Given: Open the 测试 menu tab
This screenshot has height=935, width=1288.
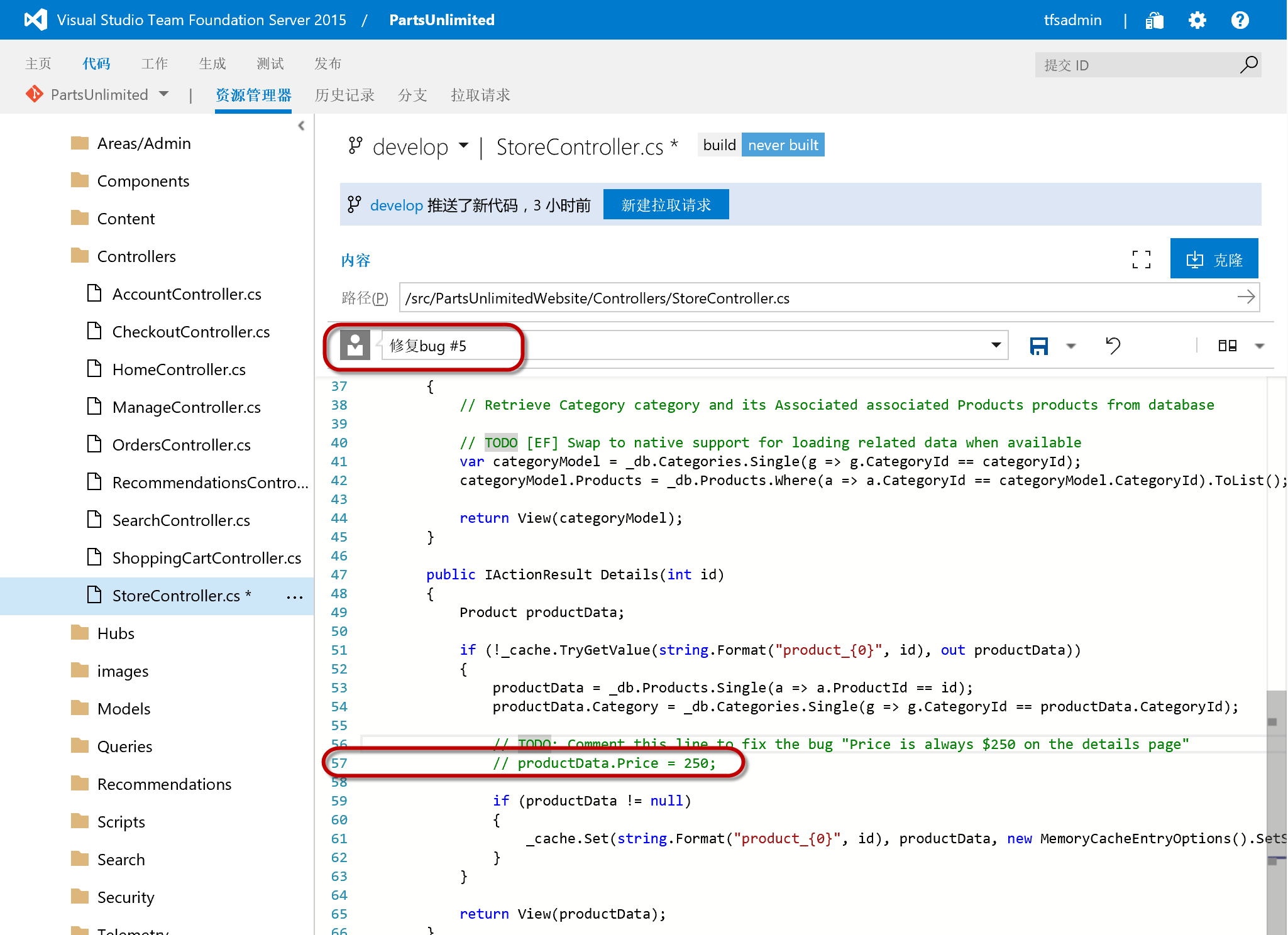Looking at the screenshot, I should point(270,63).
